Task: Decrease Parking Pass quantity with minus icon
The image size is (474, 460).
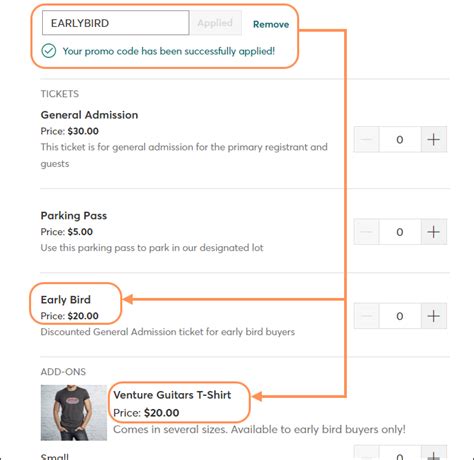Action: coord(367,232)
